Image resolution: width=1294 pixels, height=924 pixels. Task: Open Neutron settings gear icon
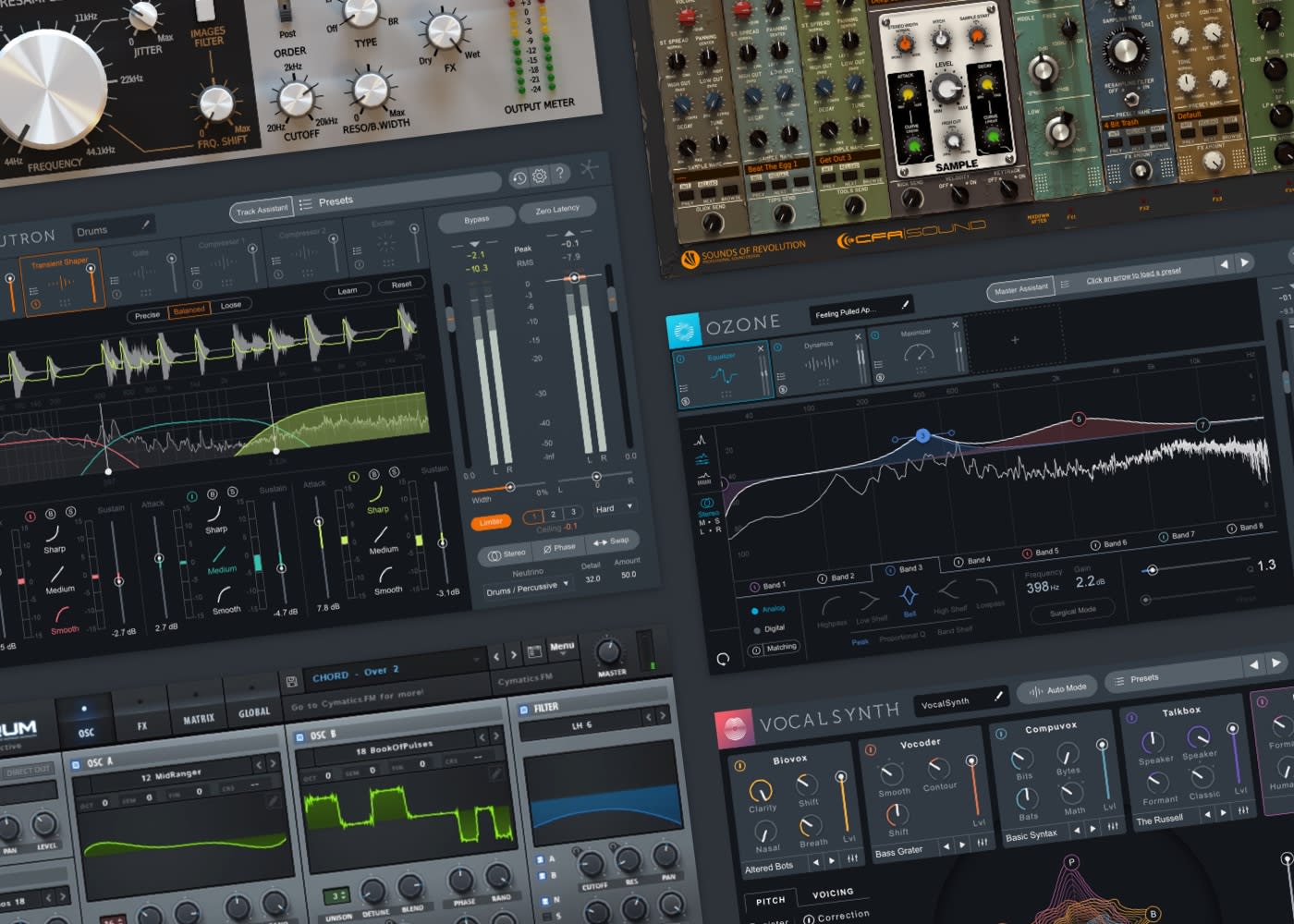click(540, 176)
